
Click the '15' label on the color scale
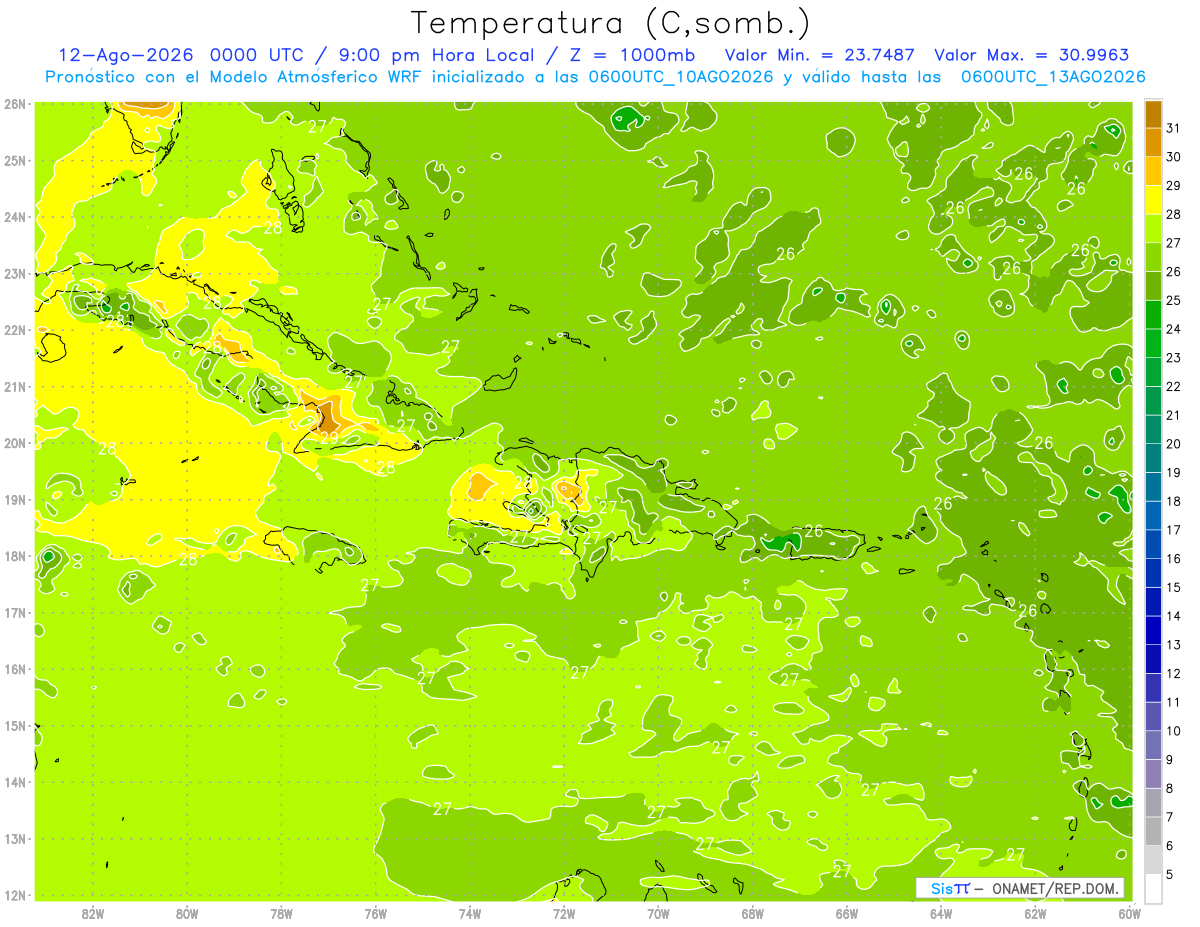[x=1173, y=588]
